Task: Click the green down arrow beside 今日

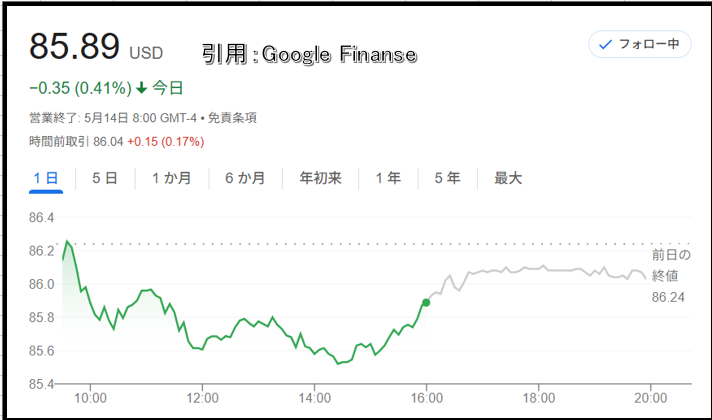Action: (x=142, y=88)
